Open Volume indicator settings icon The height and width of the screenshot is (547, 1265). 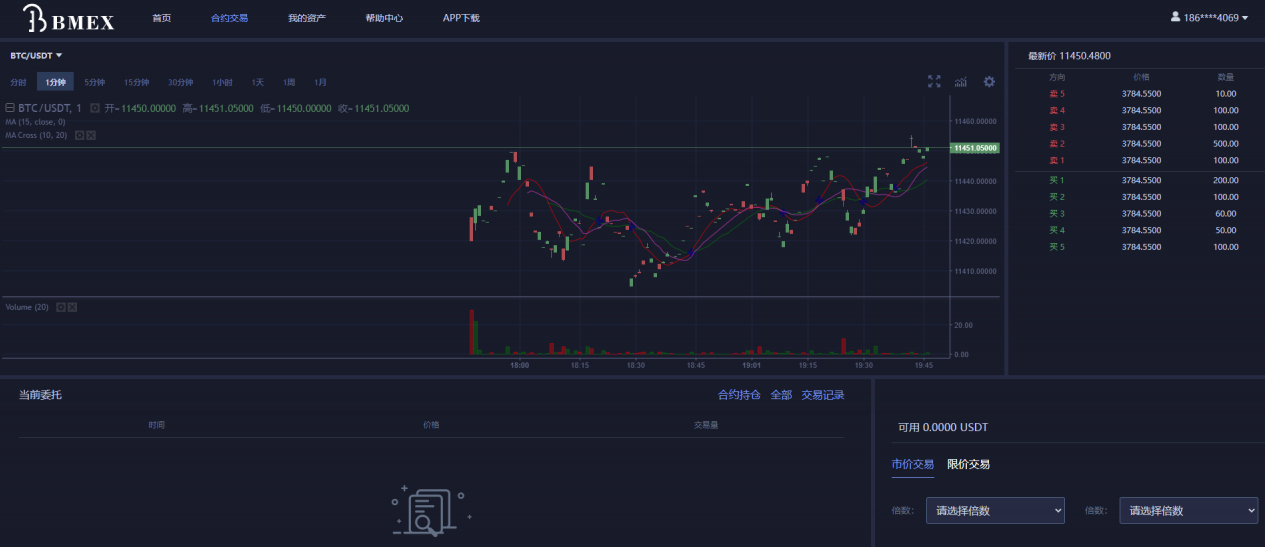click(x=60, y=307)
